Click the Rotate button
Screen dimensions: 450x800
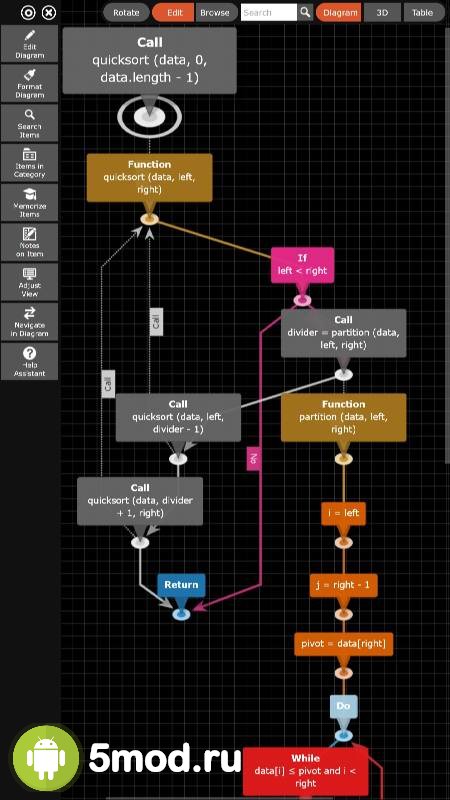(x=127, y=12)
